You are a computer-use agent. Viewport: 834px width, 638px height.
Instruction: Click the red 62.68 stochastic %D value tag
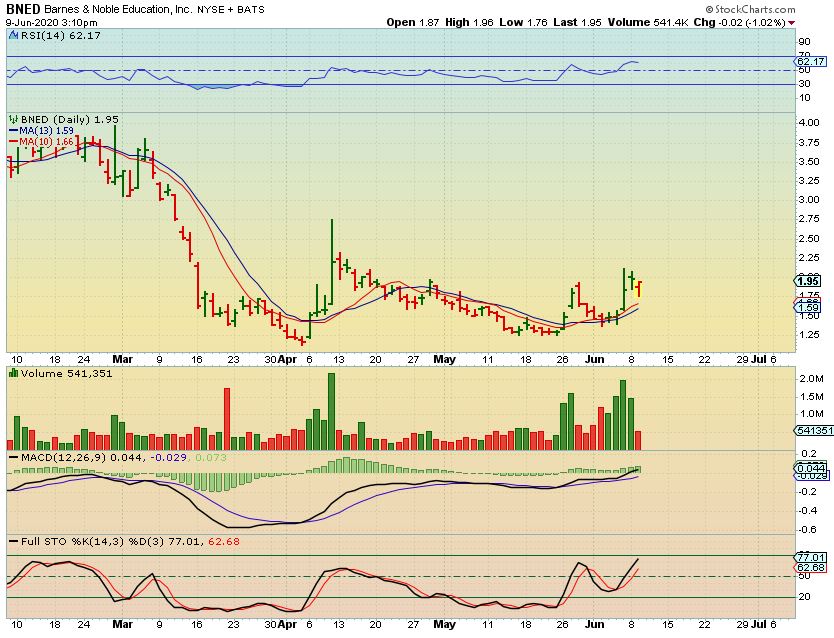coord(811,568)
